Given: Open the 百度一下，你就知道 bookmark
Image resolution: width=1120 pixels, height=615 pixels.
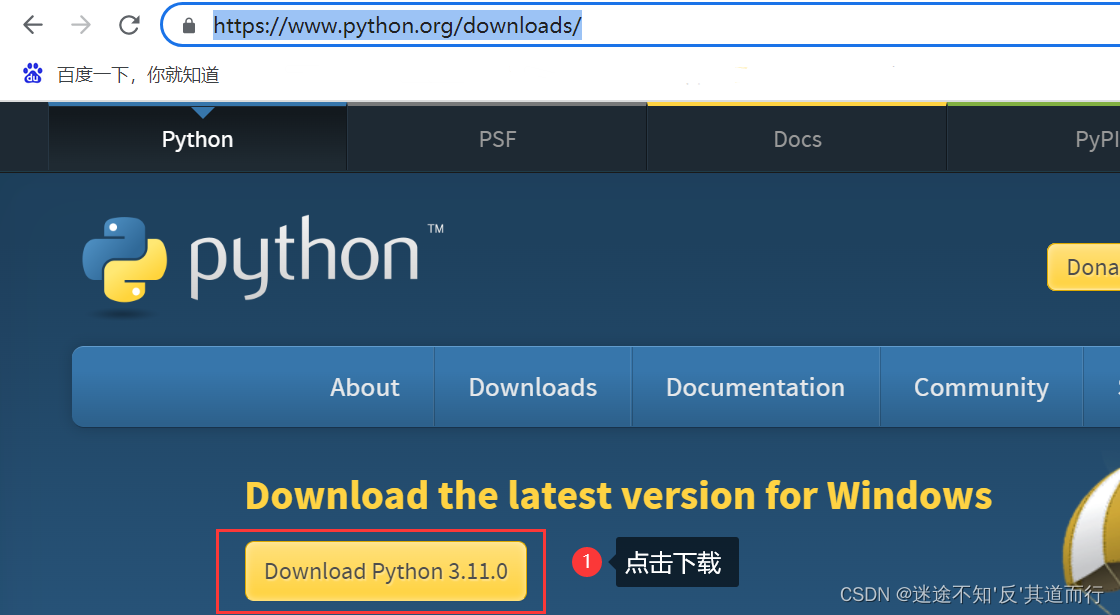Looking at the screenshot, I should pos(138,74).
